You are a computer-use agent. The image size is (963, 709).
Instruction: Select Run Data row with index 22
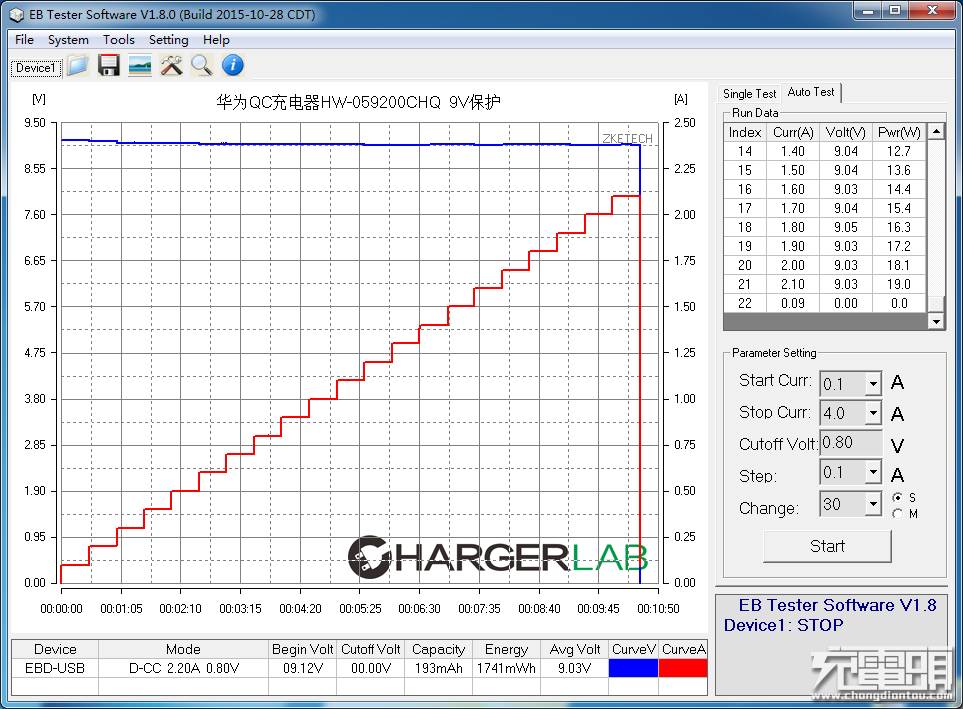click(x=825, y=304)
